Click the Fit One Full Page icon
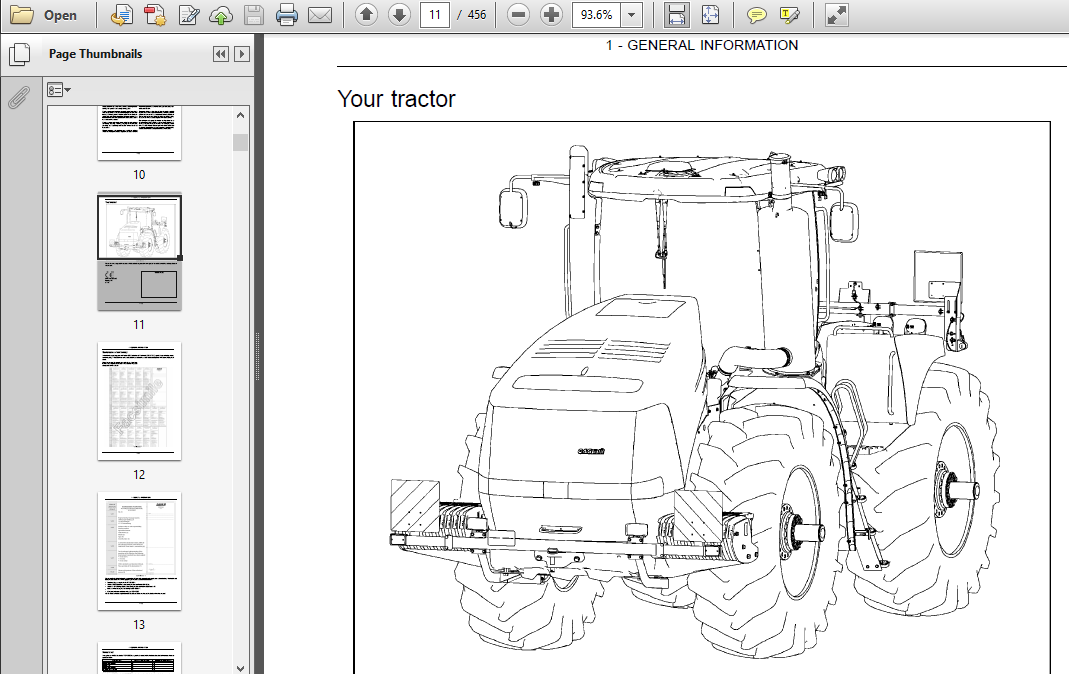Image resolution: width=1069 pixels, height=674 pixels. pos(710,15)
